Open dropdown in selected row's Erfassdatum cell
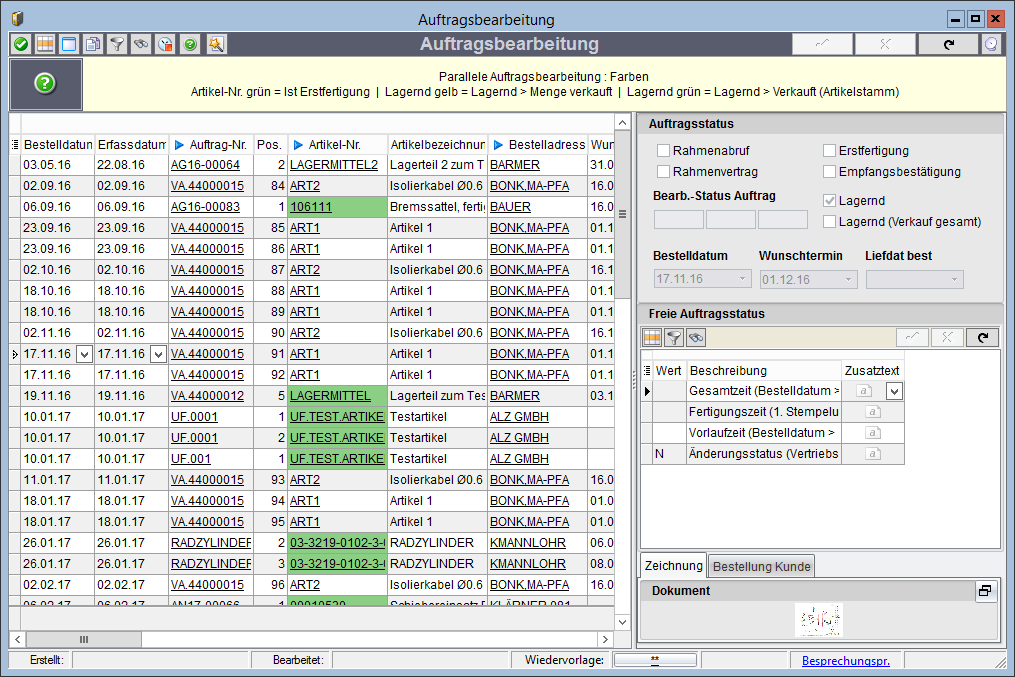 coord(159,354)
